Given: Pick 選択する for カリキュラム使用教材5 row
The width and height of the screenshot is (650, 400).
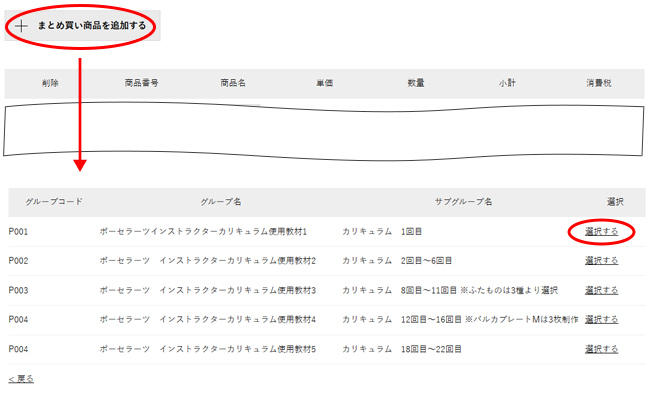Looking at the screenshot, I should click(601, 349).
